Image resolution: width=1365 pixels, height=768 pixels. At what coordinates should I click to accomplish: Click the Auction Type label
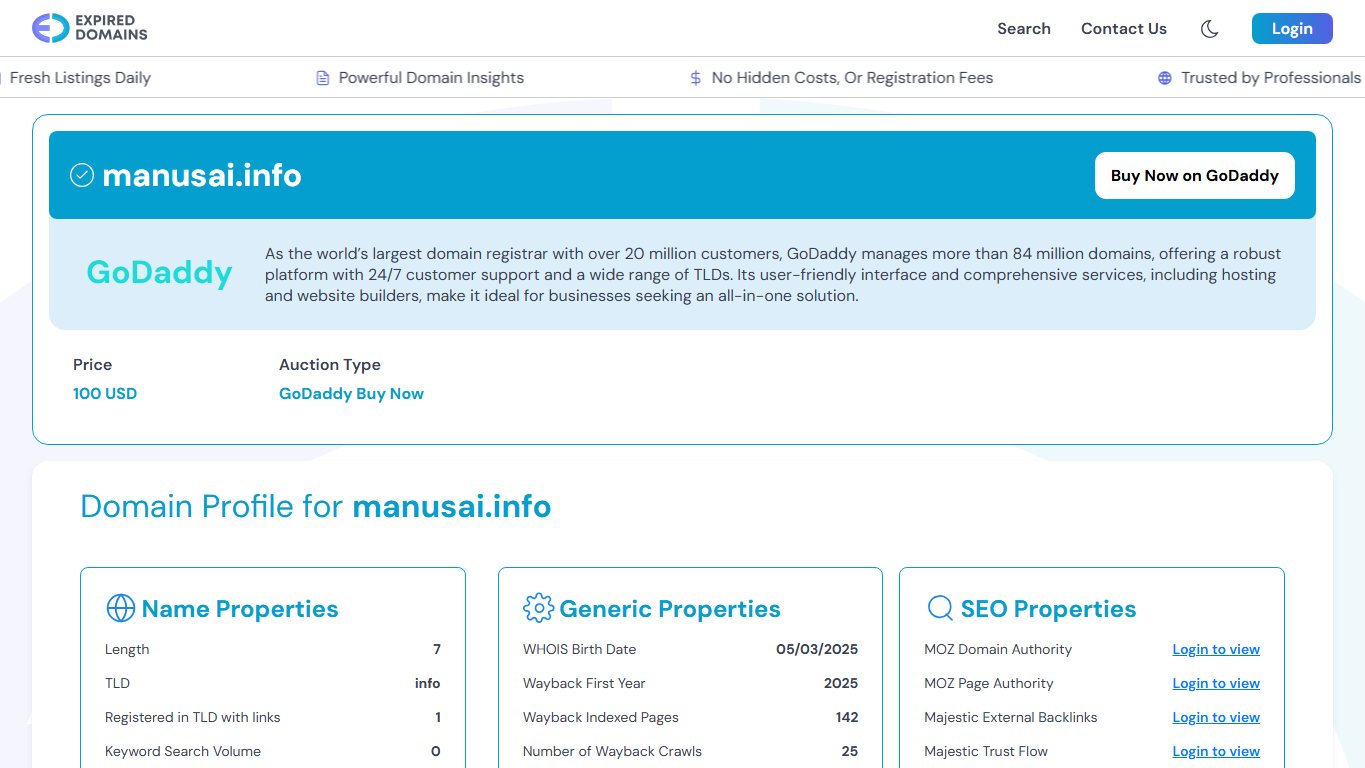330,365
